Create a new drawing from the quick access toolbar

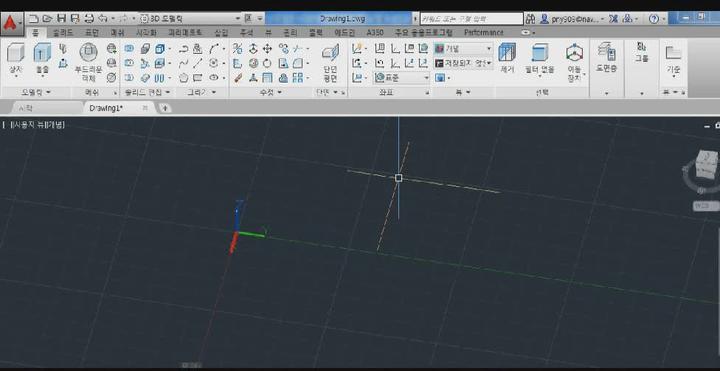[34, 19]
